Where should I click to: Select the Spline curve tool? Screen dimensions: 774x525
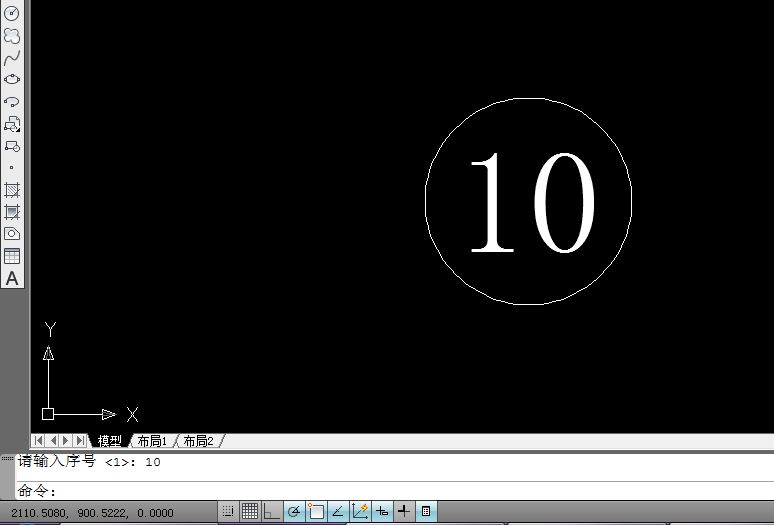[x=12, y=58]
